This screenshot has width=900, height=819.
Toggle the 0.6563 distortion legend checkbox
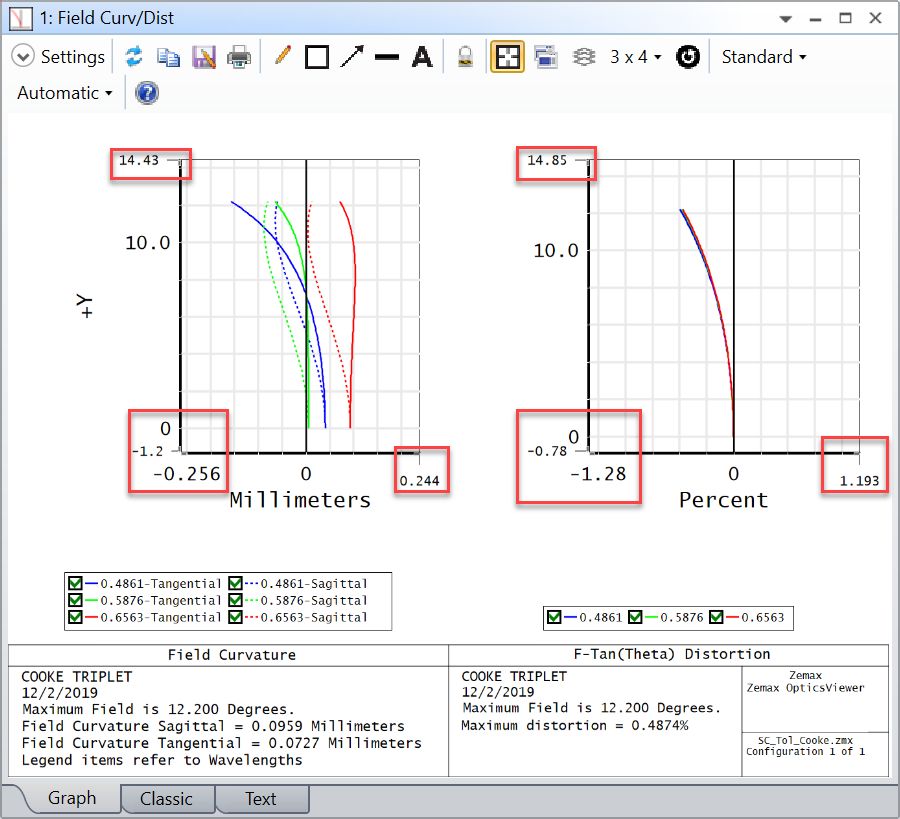pyautogui.click(x=717, y=618)
